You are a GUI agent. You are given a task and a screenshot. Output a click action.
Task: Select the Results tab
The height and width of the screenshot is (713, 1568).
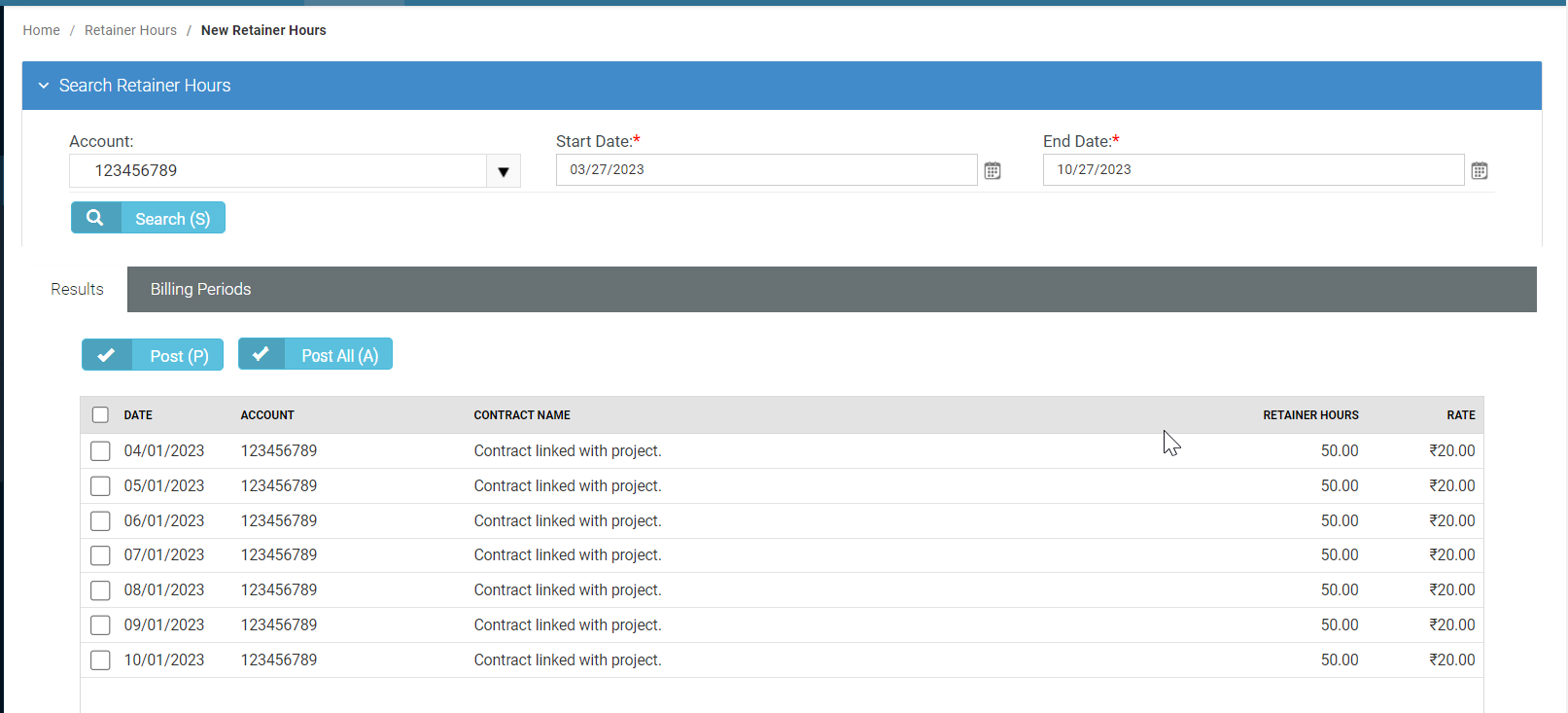pos(77,289)
